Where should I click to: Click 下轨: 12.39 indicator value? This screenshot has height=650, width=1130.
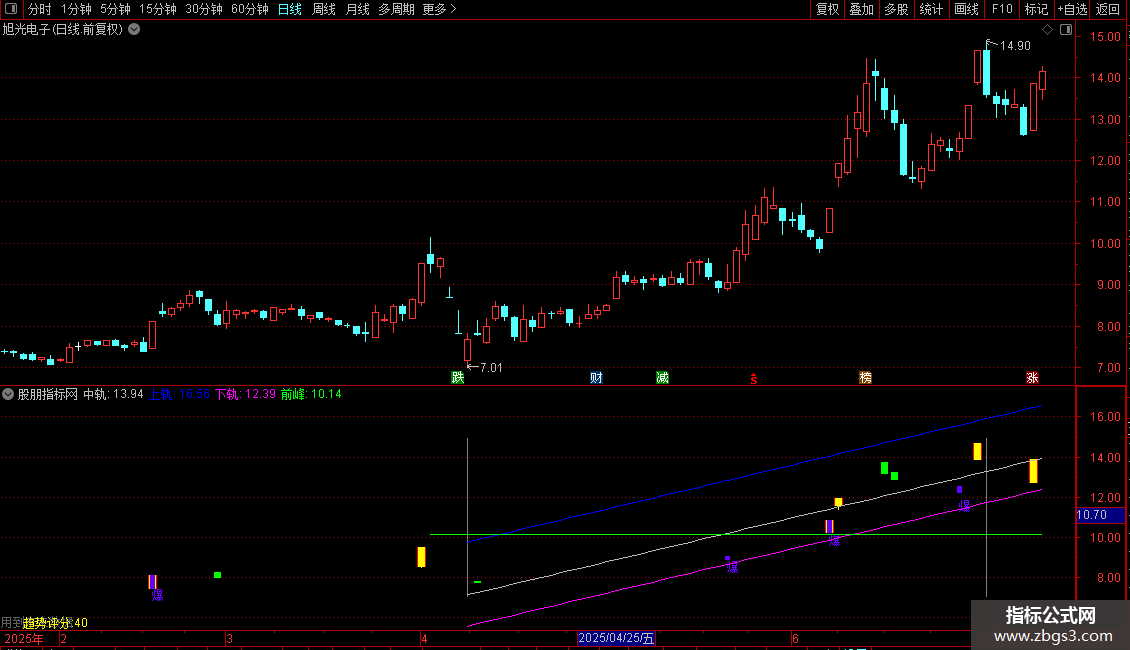[x=245, y=394]
